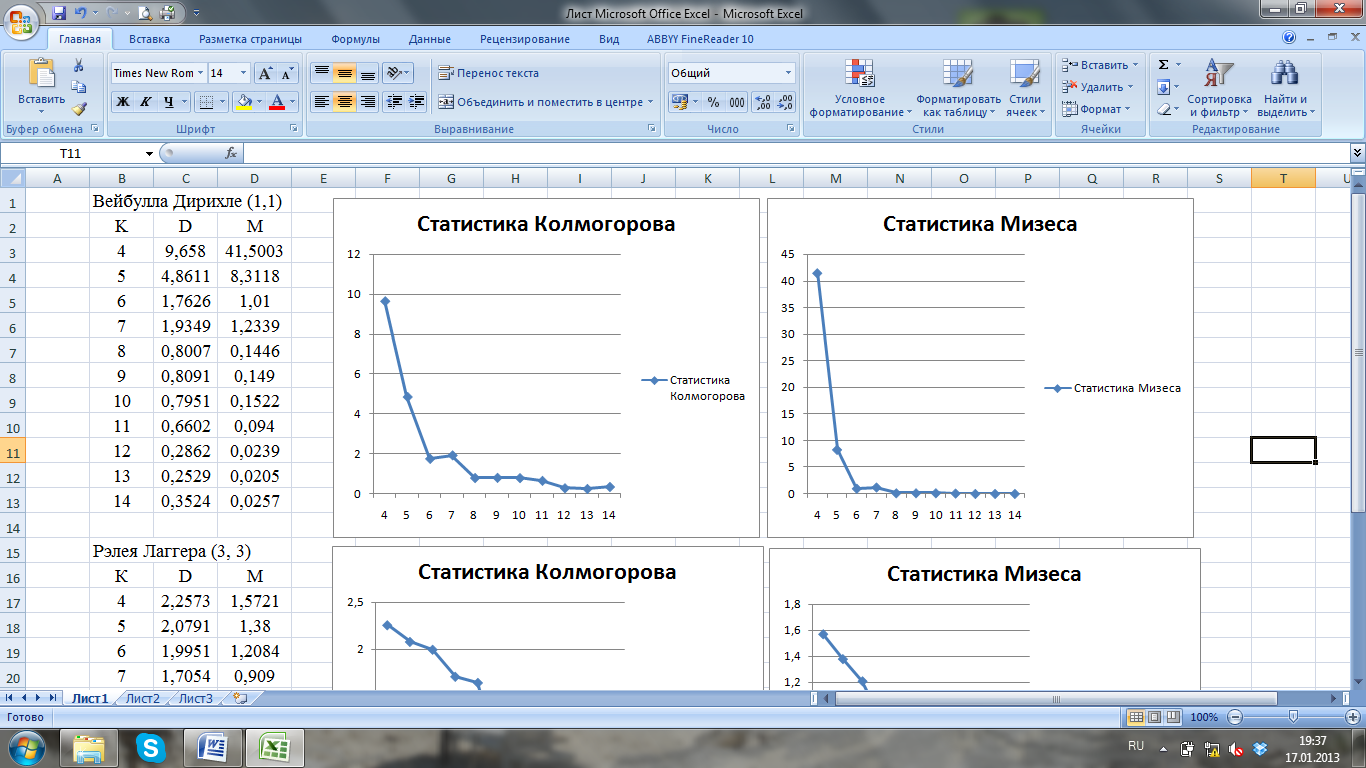Click the zoom slider in the status bar
The image size is (1366, 768).
pos(1293,717)
